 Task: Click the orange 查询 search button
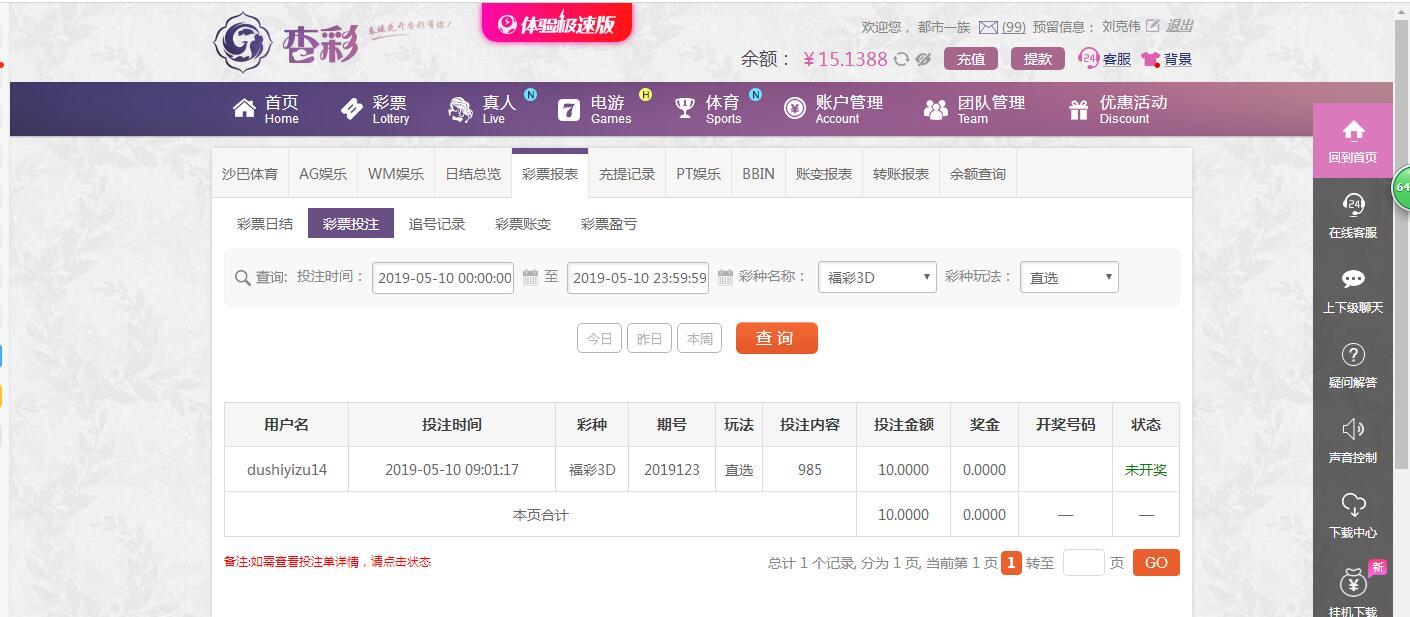pyautogui.click(x=776, y=338)
